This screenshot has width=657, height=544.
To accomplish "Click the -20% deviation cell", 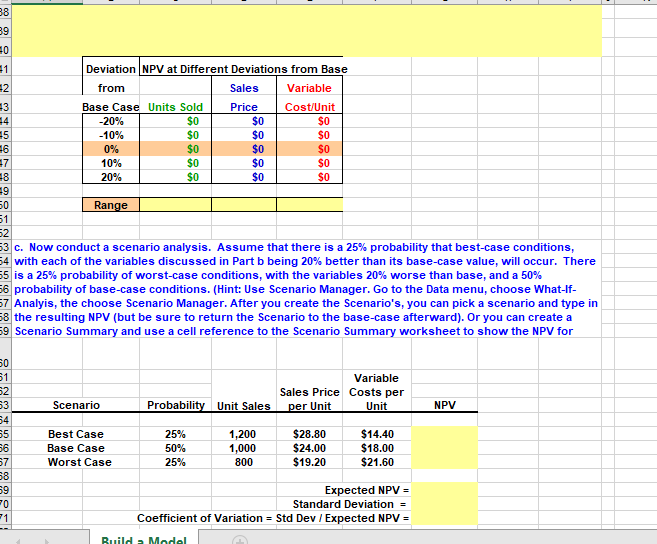I will coord(111,121).
